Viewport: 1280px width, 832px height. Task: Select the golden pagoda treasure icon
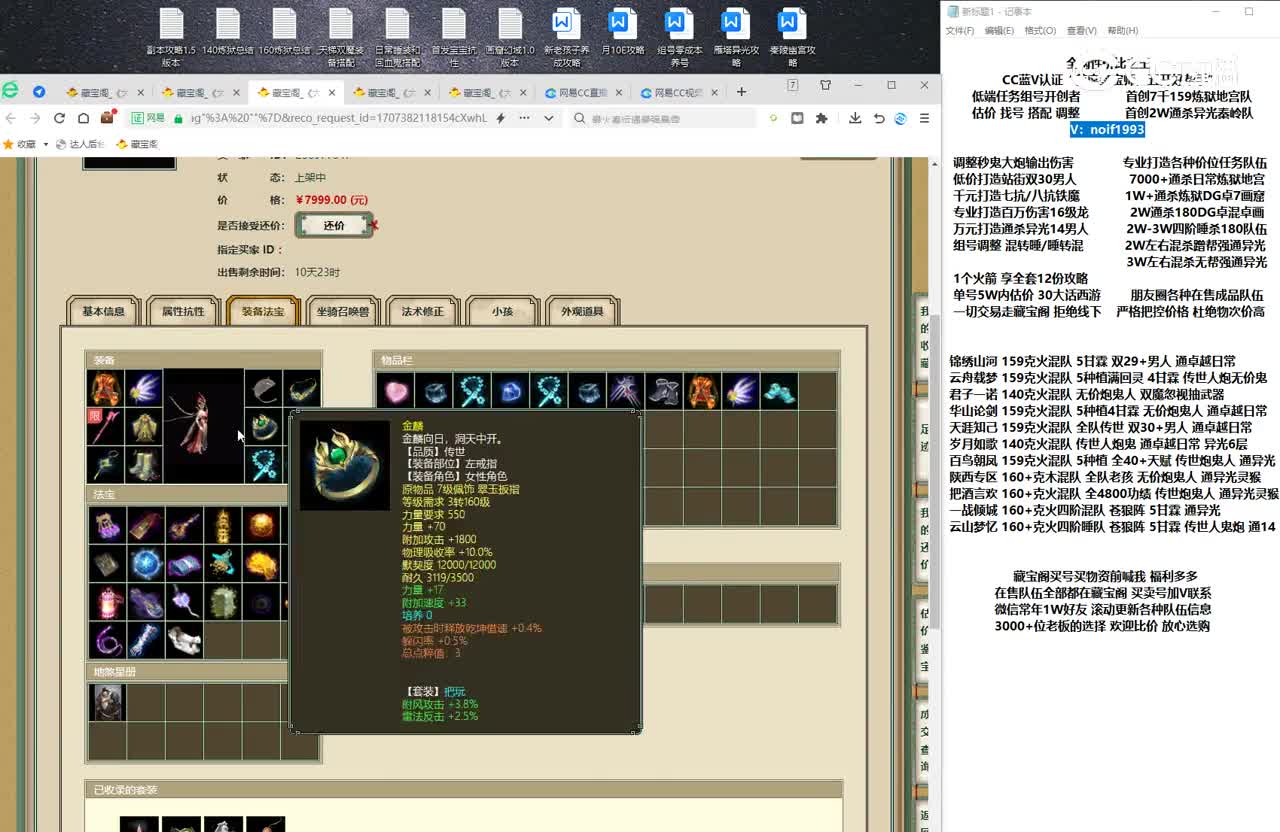pos(223,525)
